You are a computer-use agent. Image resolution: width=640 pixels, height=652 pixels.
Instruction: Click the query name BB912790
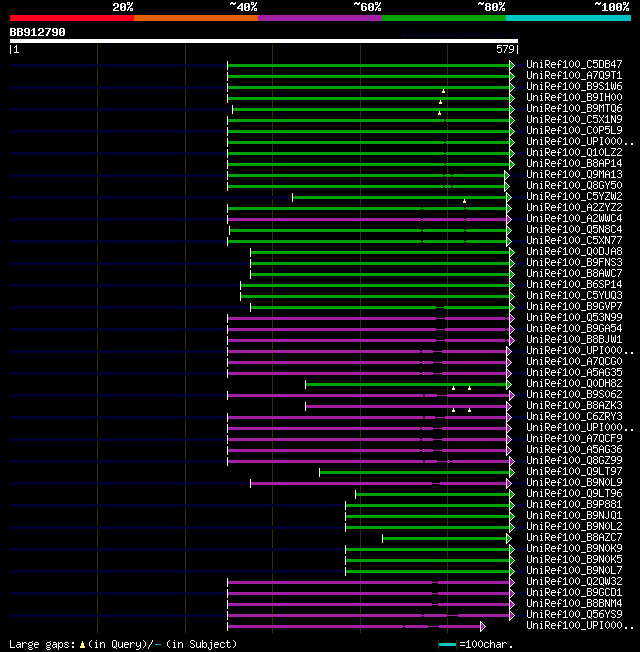(37, 32)
